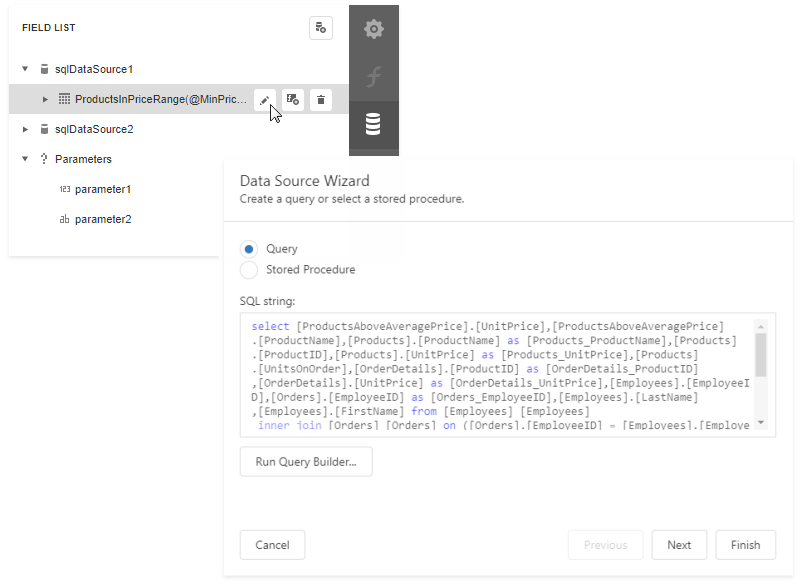Click the Finish button
This screenshot has width=804, height=587.
coord(745,545)
